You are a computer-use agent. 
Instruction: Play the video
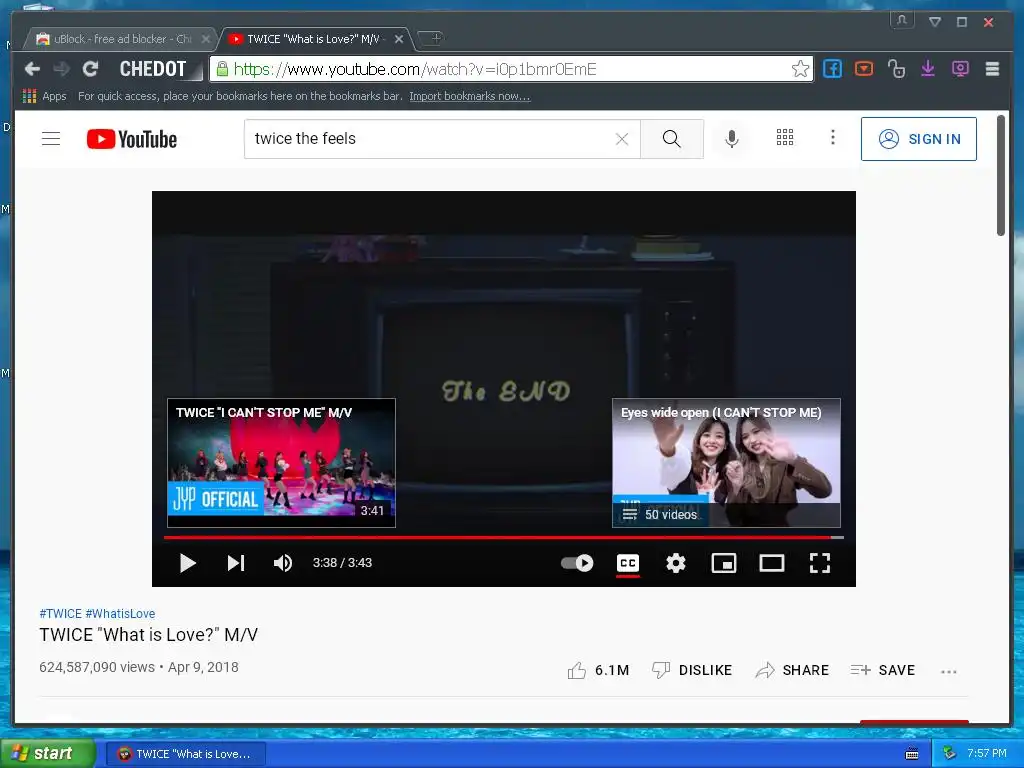tap(187, 563)
